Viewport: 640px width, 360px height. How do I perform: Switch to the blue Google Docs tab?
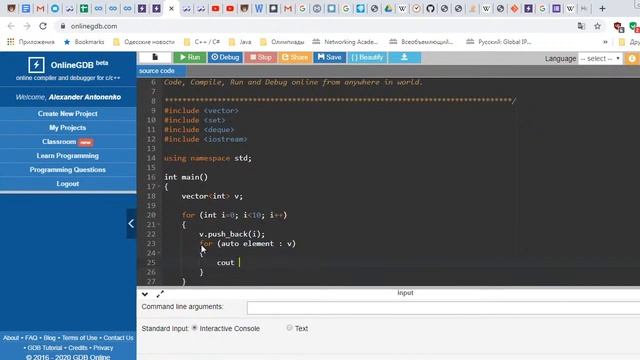tap(26, 8)
